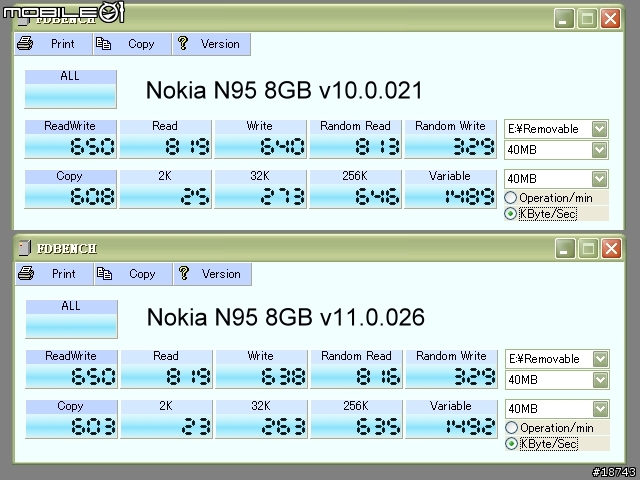640x480 pixels.
Task: Run Copy benchmark showing 603 in bottom window
Action: (71, 419)
